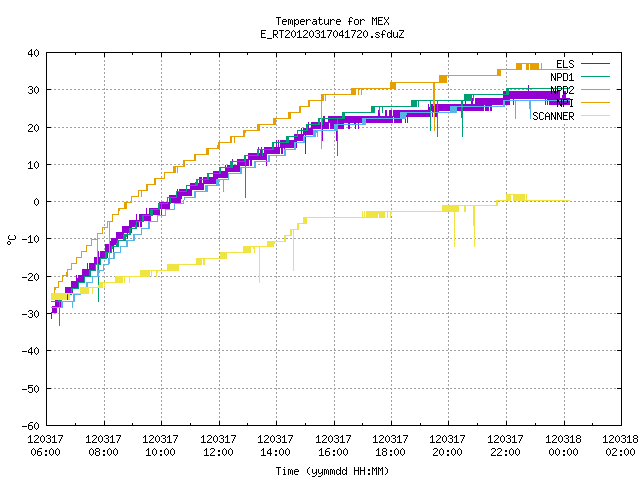Click the ELS legend label
Image resolution: width=640 pixels, height=480 pixels.
click(565, 64)
